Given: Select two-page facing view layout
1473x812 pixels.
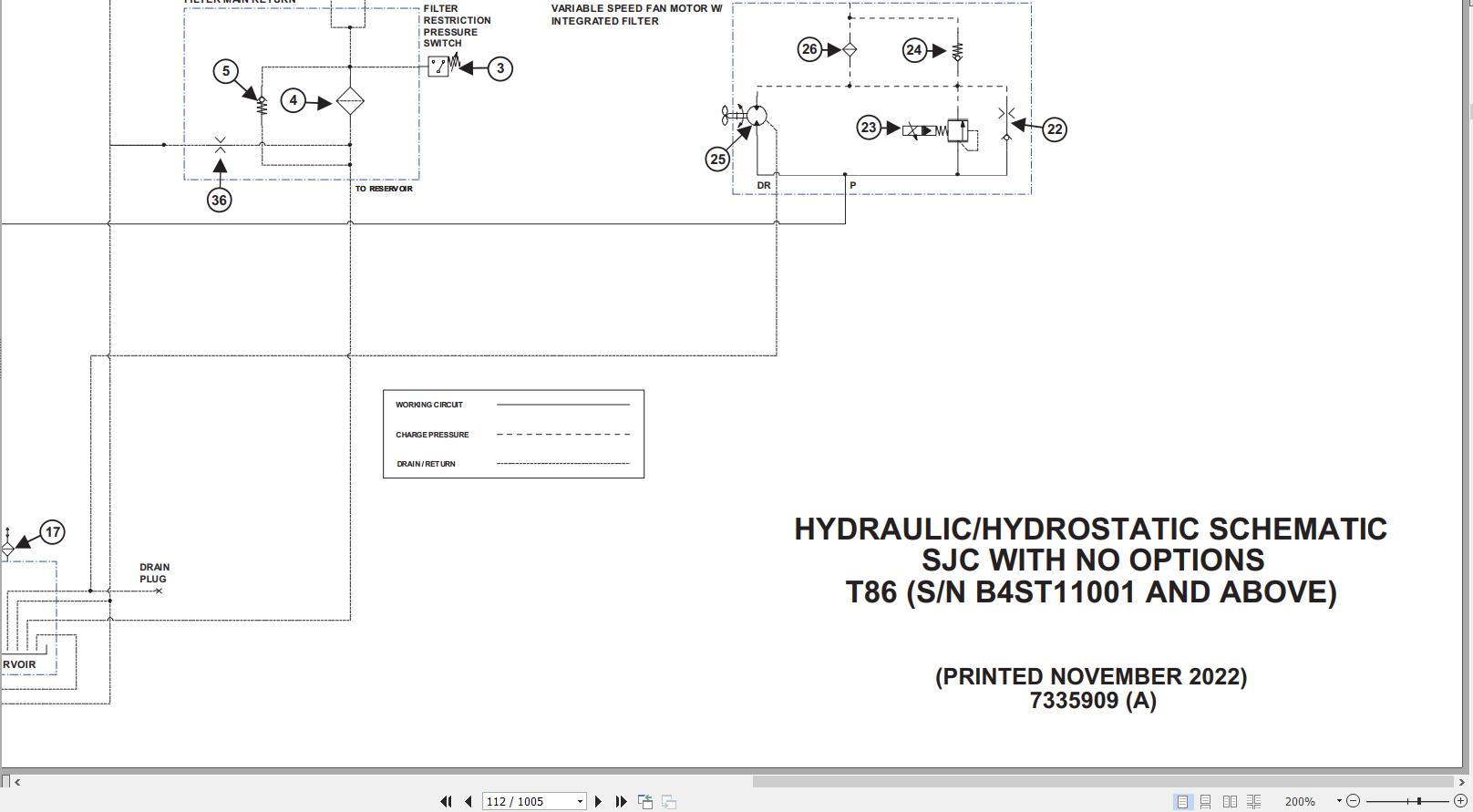Looking at the screenshot, I should click(1230, 801).
